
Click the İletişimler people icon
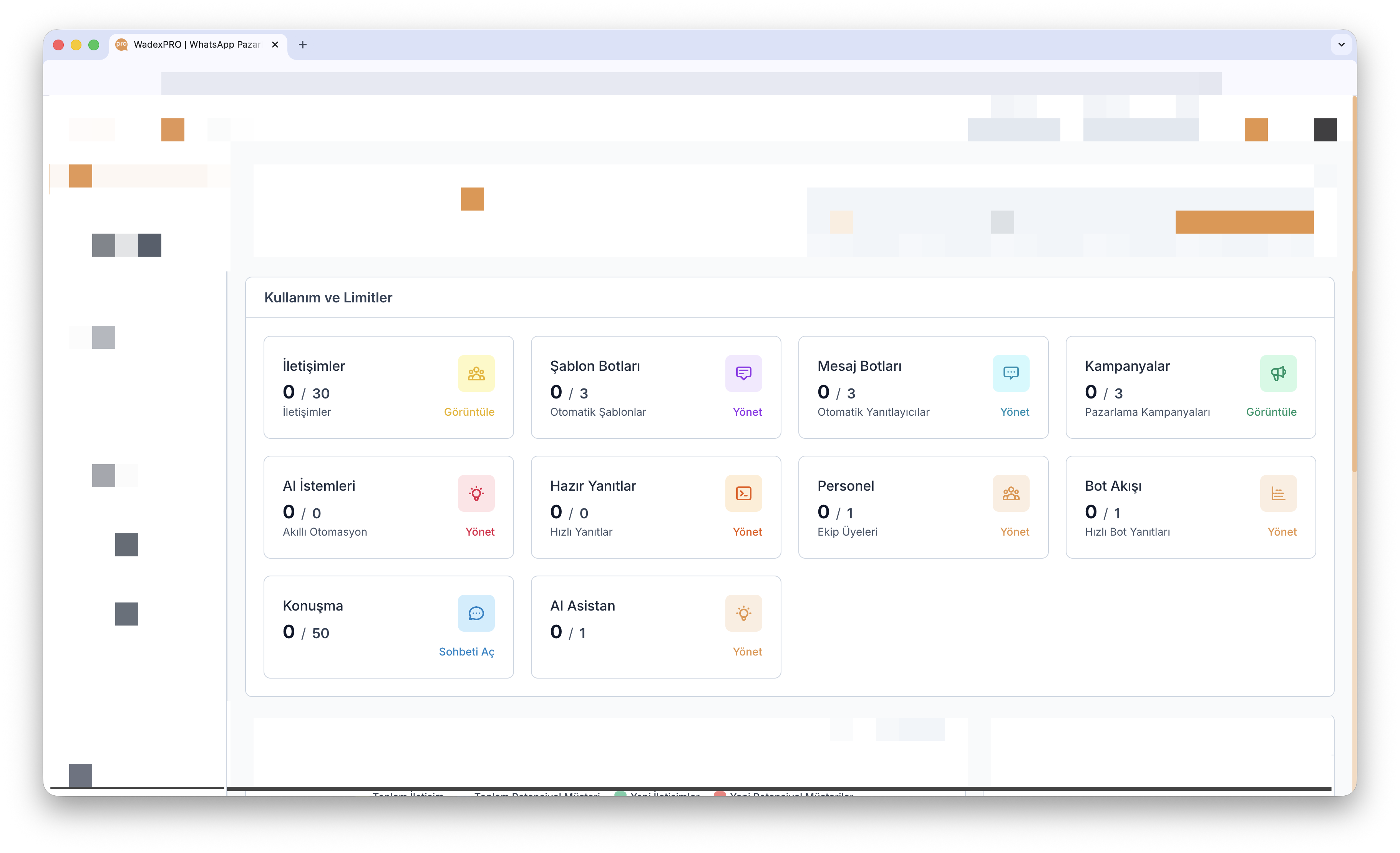(x=476, y=373)
